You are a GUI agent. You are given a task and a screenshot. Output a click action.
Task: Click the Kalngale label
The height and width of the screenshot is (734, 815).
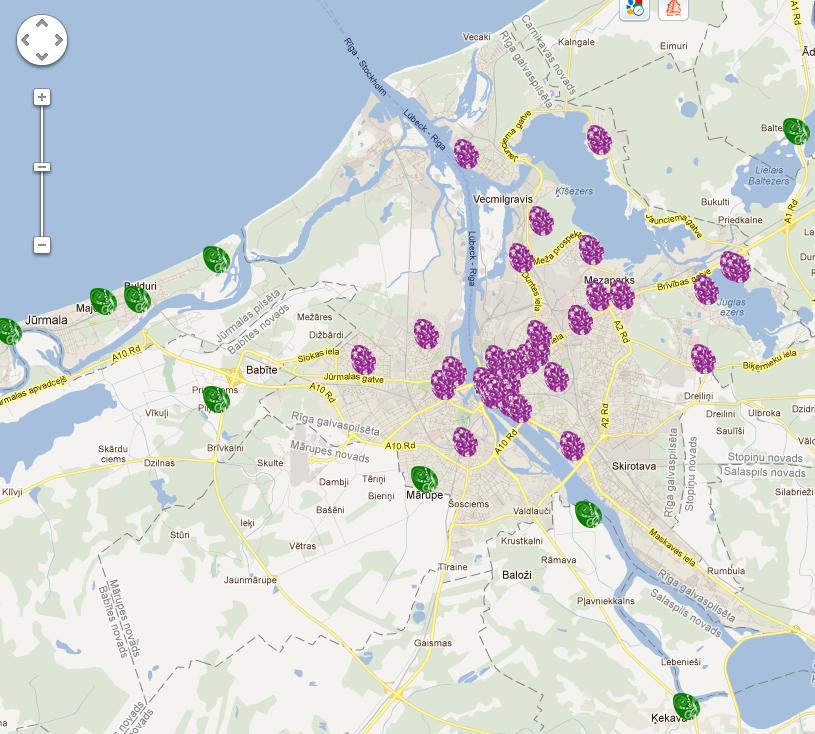tap(576, 42)
